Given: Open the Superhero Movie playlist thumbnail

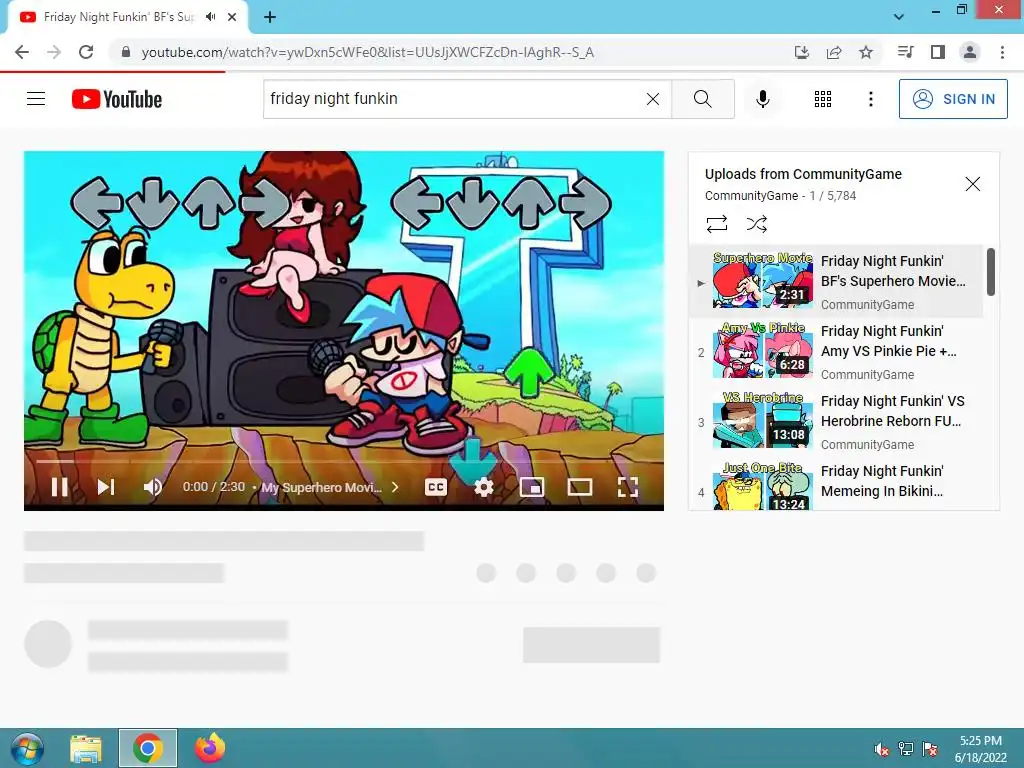Looking at the screenshot, I should 762,280.
